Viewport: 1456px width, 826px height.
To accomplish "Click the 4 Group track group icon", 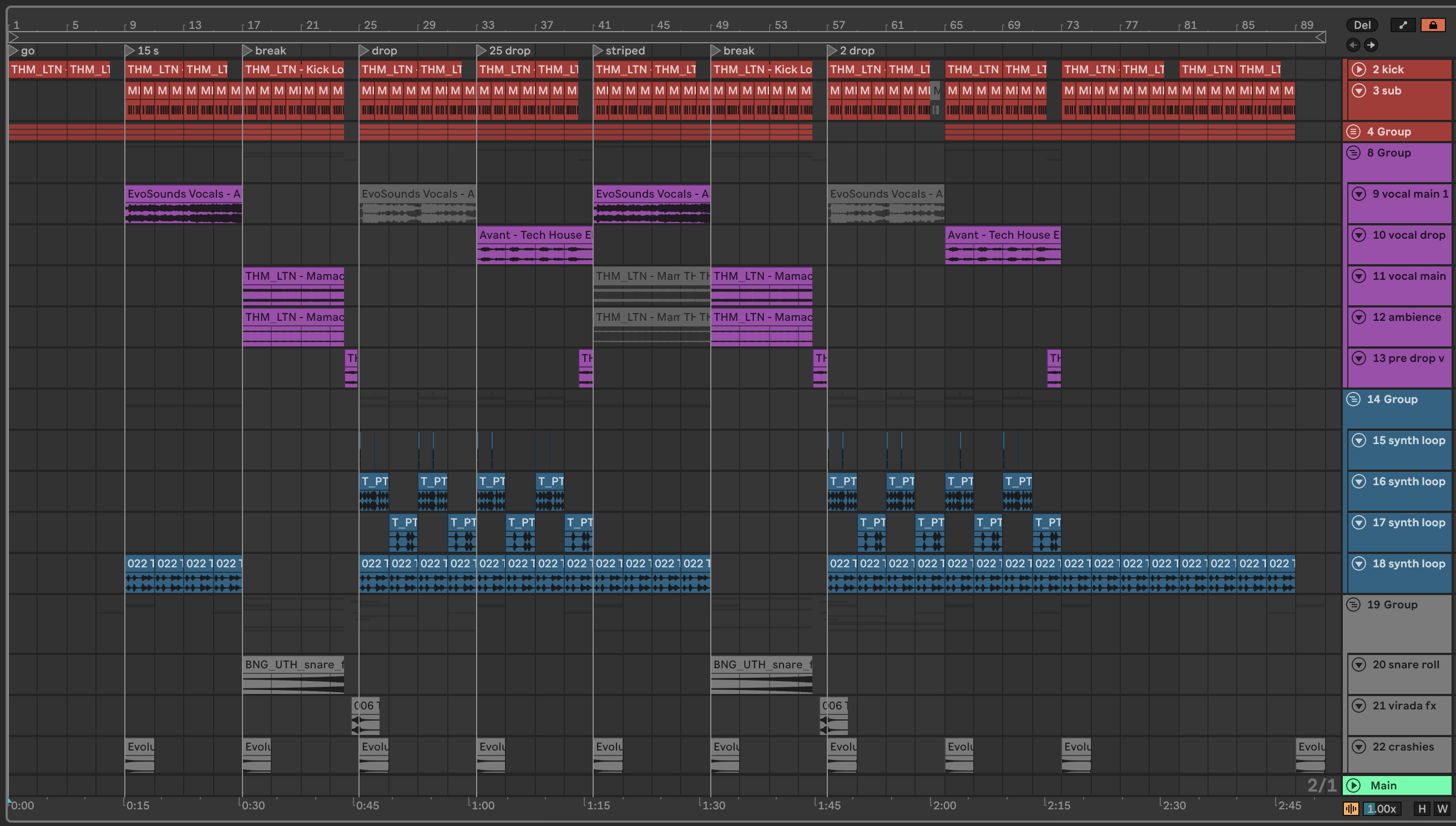I will [1353, 132].
